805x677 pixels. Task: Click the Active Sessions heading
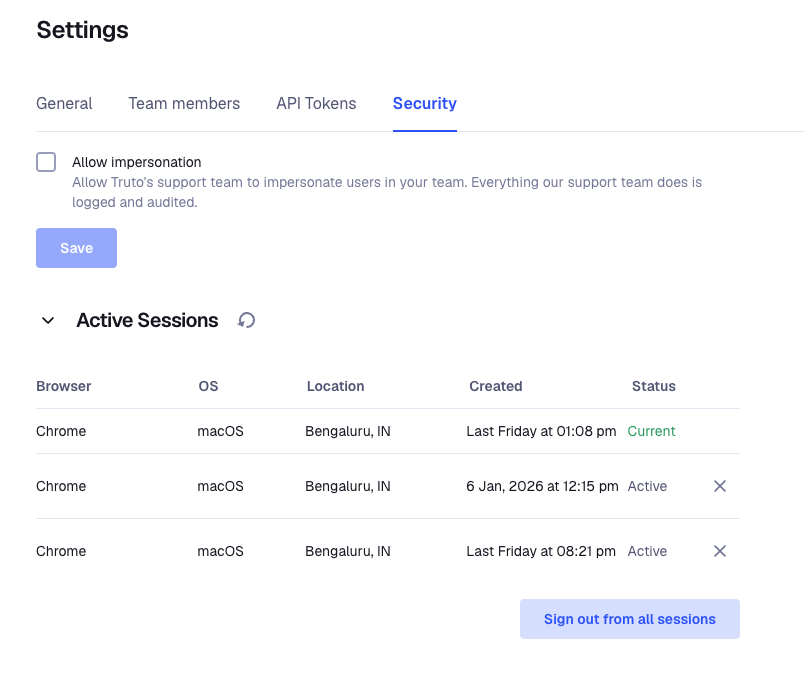pyautogui.click(x=147, y=321)
